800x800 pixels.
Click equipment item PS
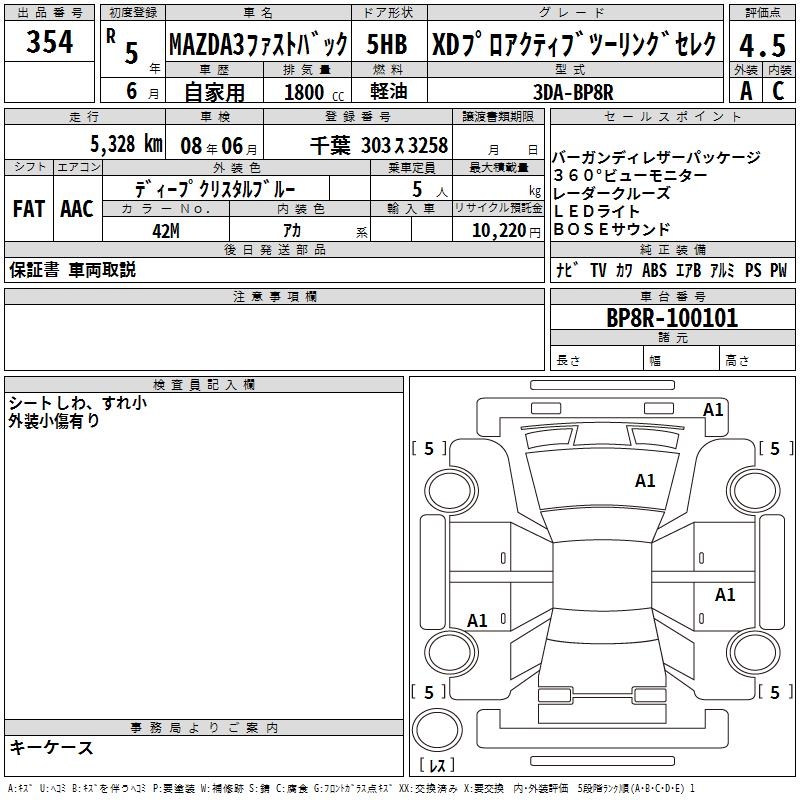click(753, 270)
